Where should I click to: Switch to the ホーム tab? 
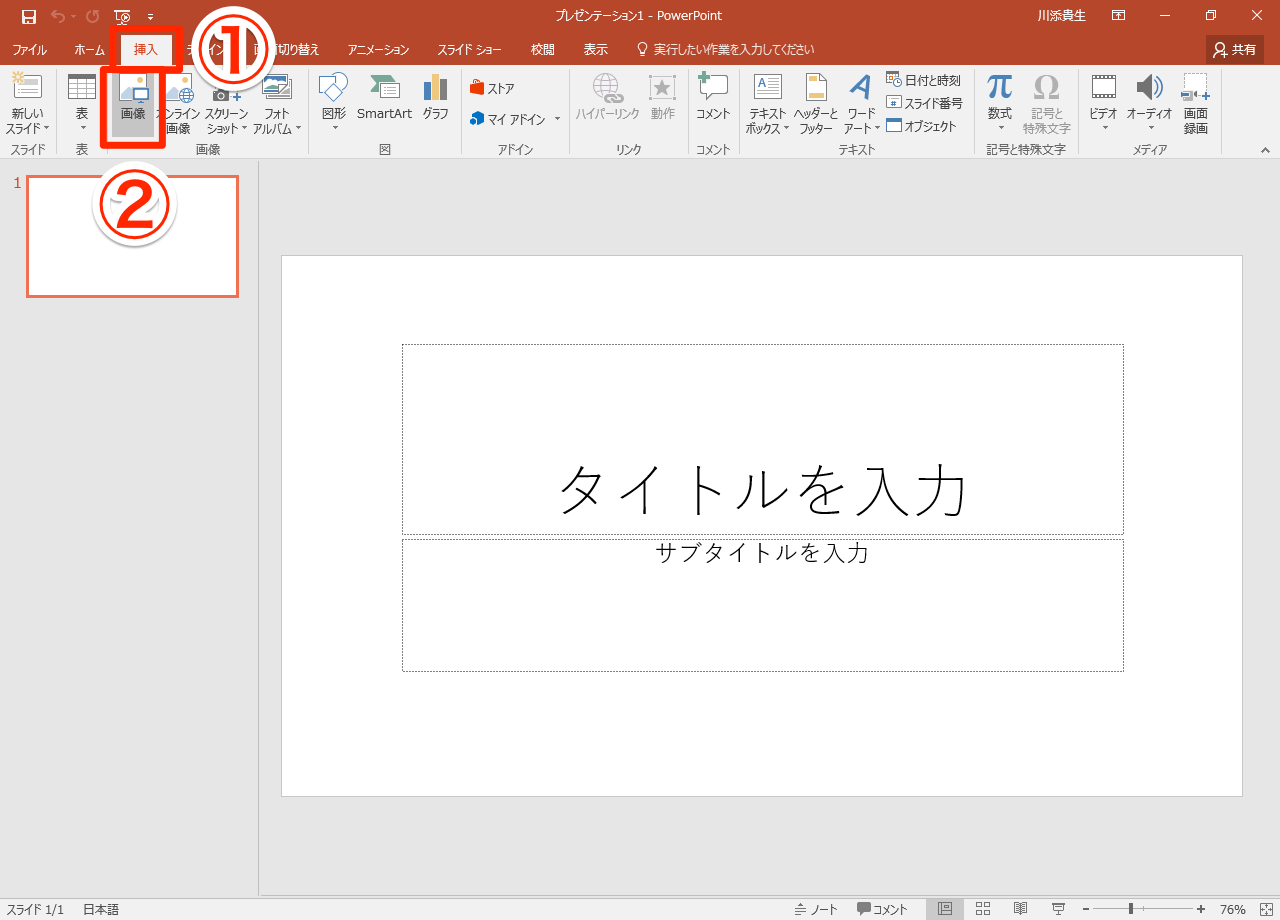coord(89,49)
